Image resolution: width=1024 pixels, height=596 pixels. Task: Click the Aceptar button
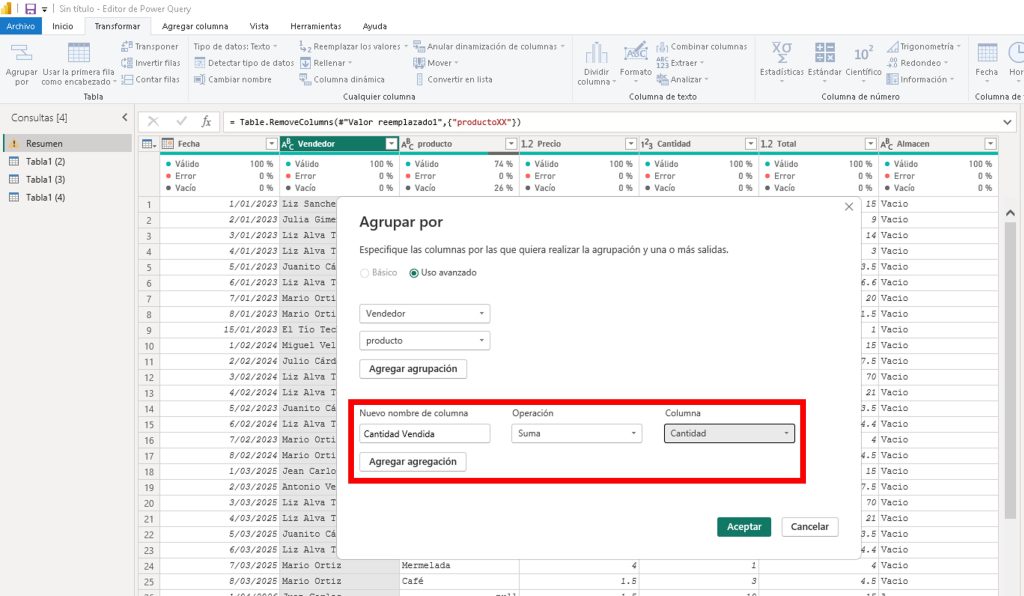(744, 526)
